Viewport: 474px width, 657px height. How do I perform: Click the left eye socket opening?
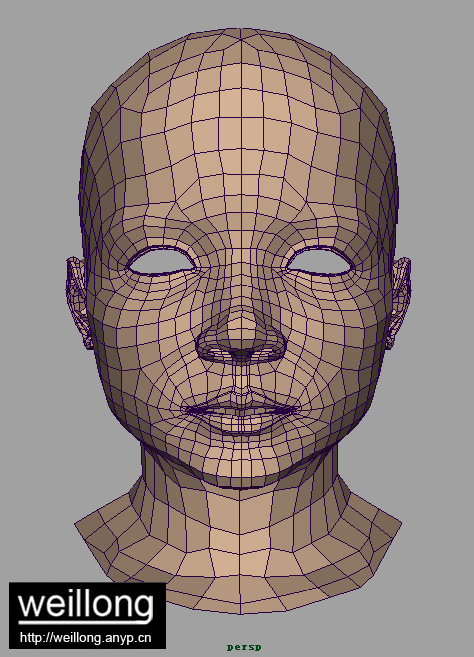click(x=161, y=262)
